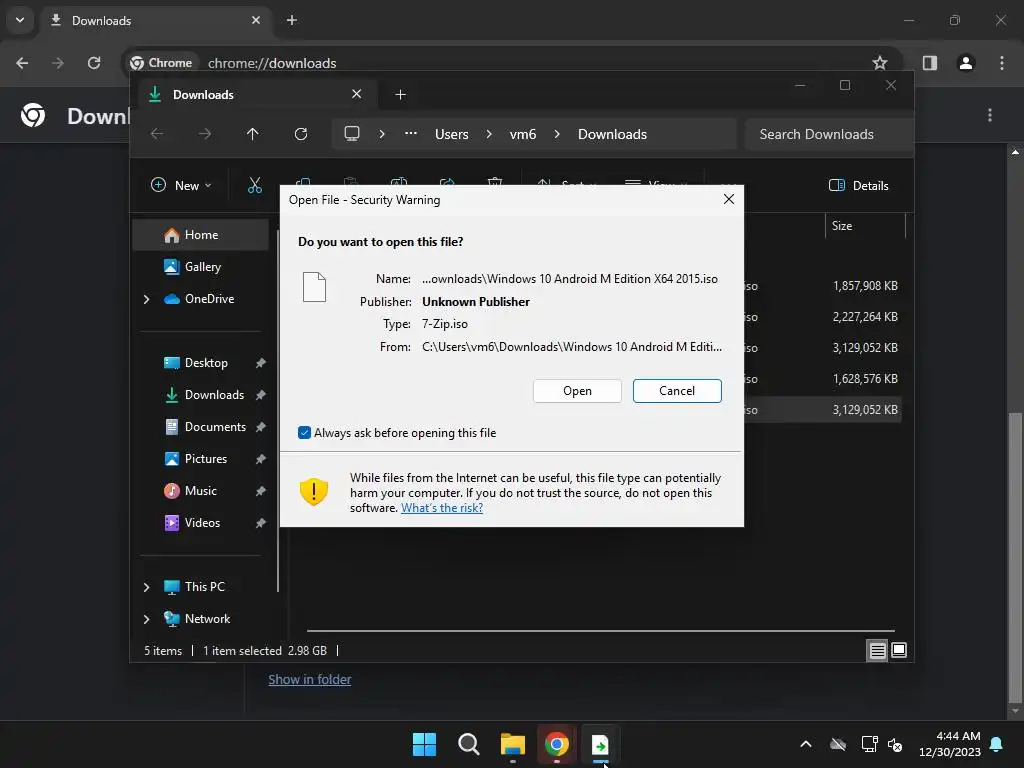
Task: Select the file sized 2,227,264 KB
Action: [865, 317]
